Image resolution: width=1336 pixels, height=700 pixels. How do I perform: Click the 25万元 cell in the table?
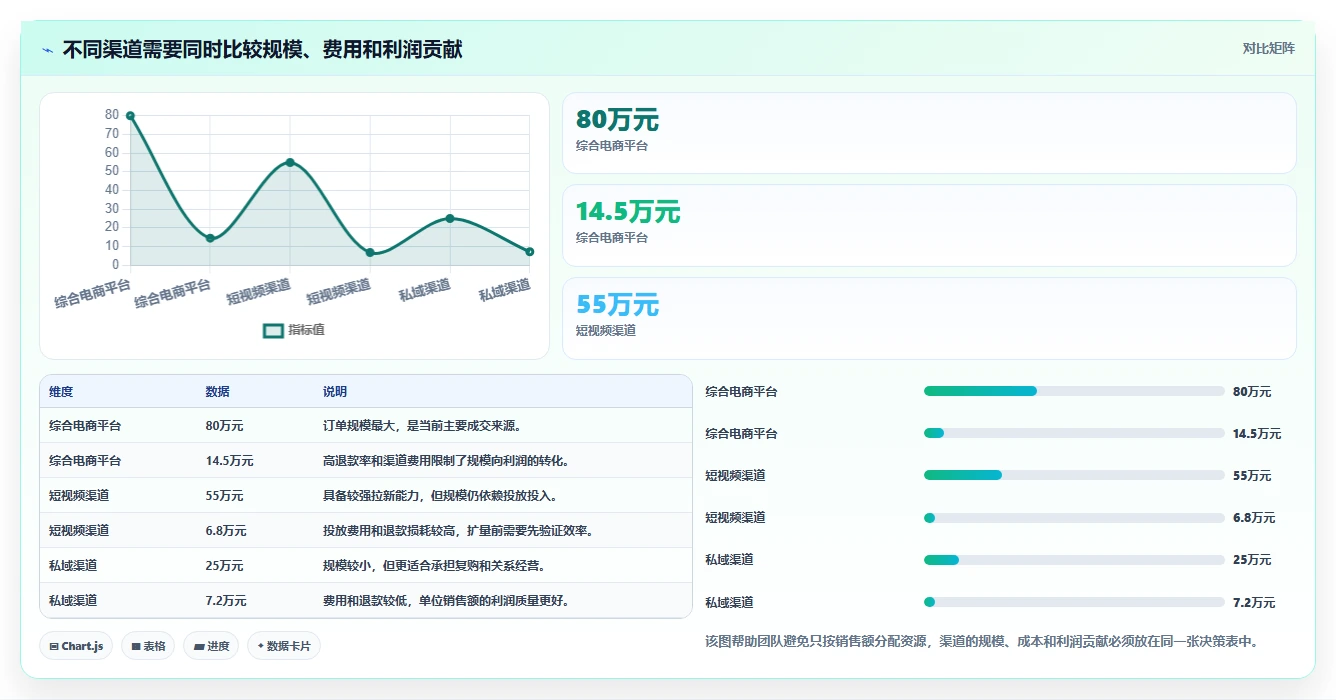coord(224,566)
